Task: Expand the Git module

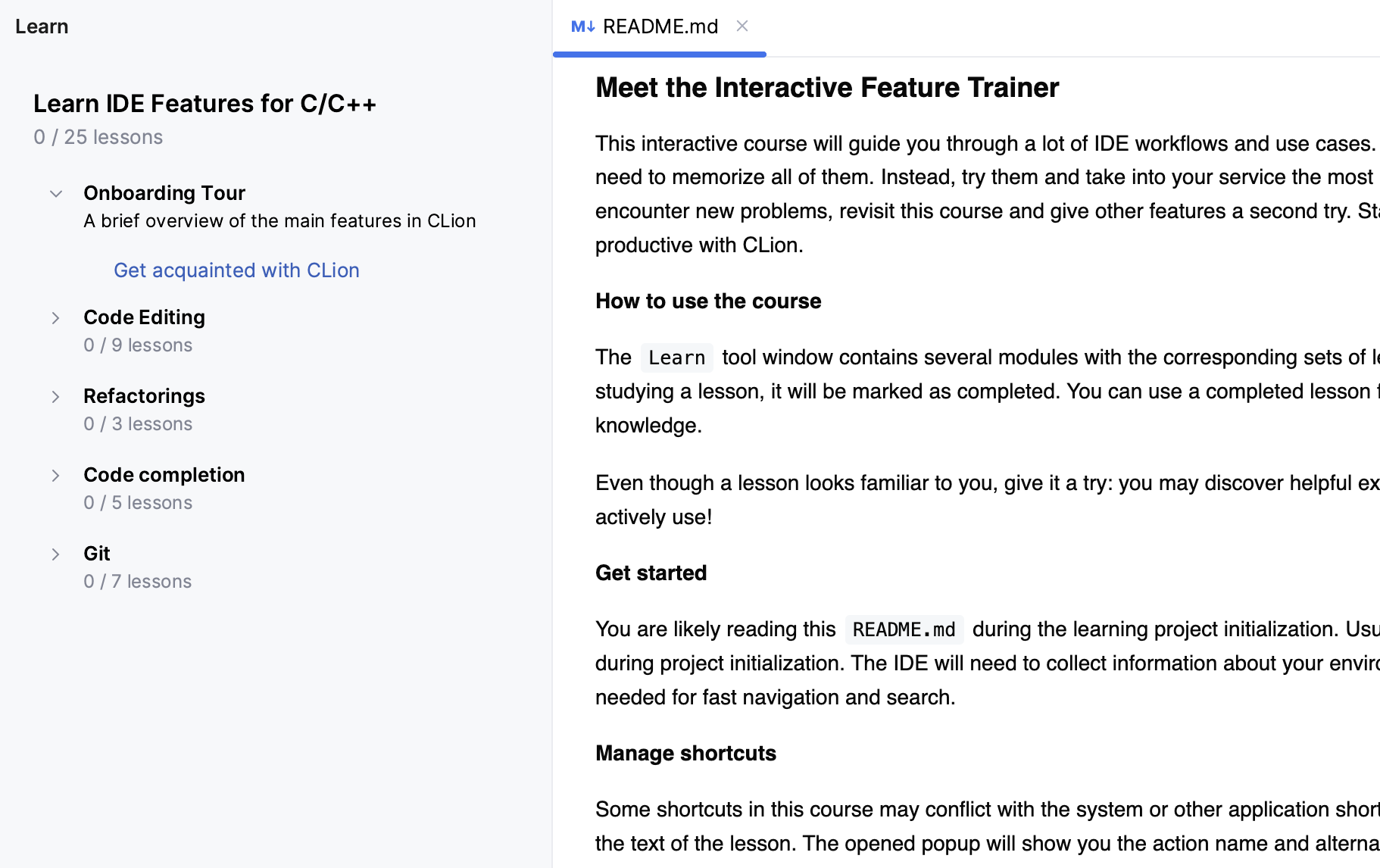Action: pos(55,554)
